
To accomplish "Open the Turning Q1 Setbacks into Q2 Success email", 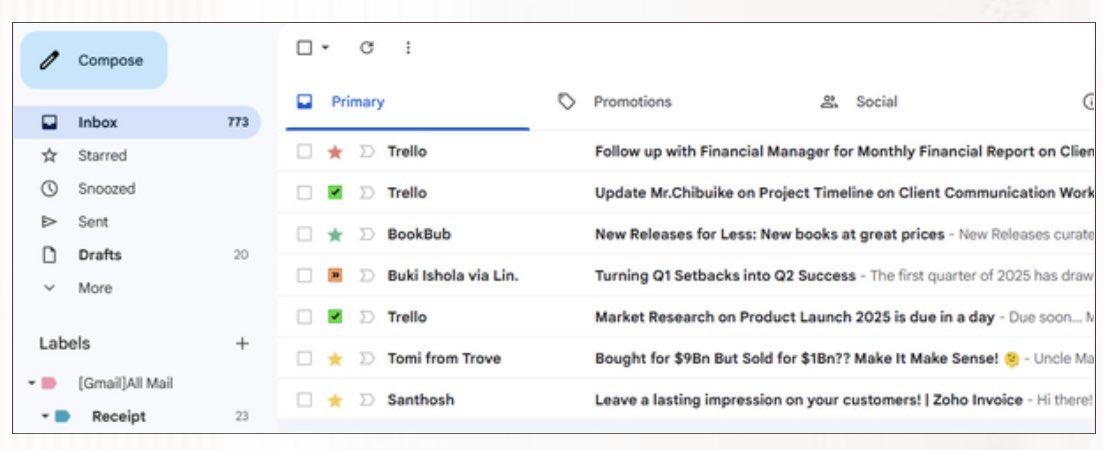I will (x=725, y=276).
